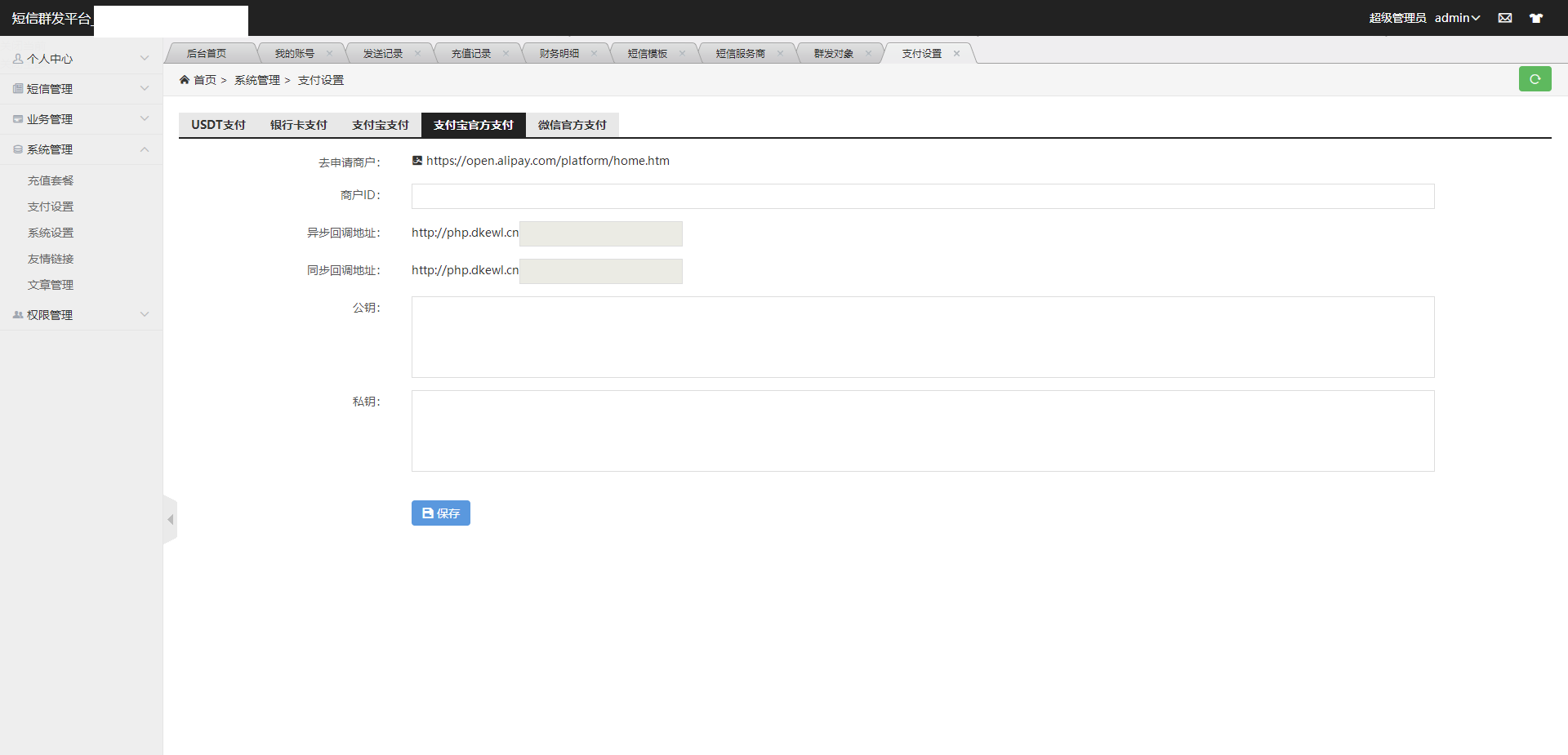This screenshot has height=755, width=1568.
Task: Expand the 短信管理 sidebar section
Action: pyautogui.click(x=82, y=89)
